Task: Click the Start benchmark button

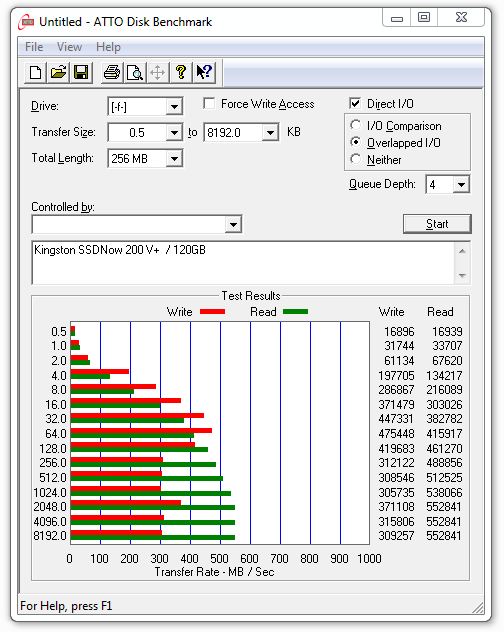Action: [437, 224]
